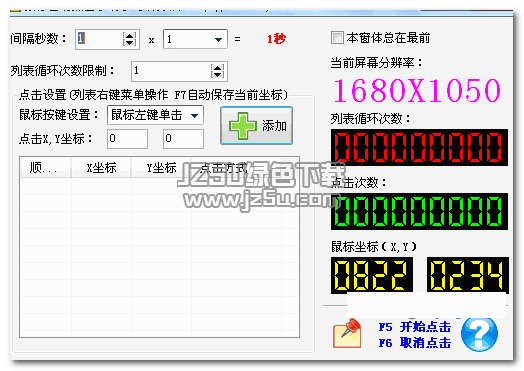This screenshot has height=371, width=524.
Task: Enable 本窗体总在最前 checkbox
Action: [337, 37]
